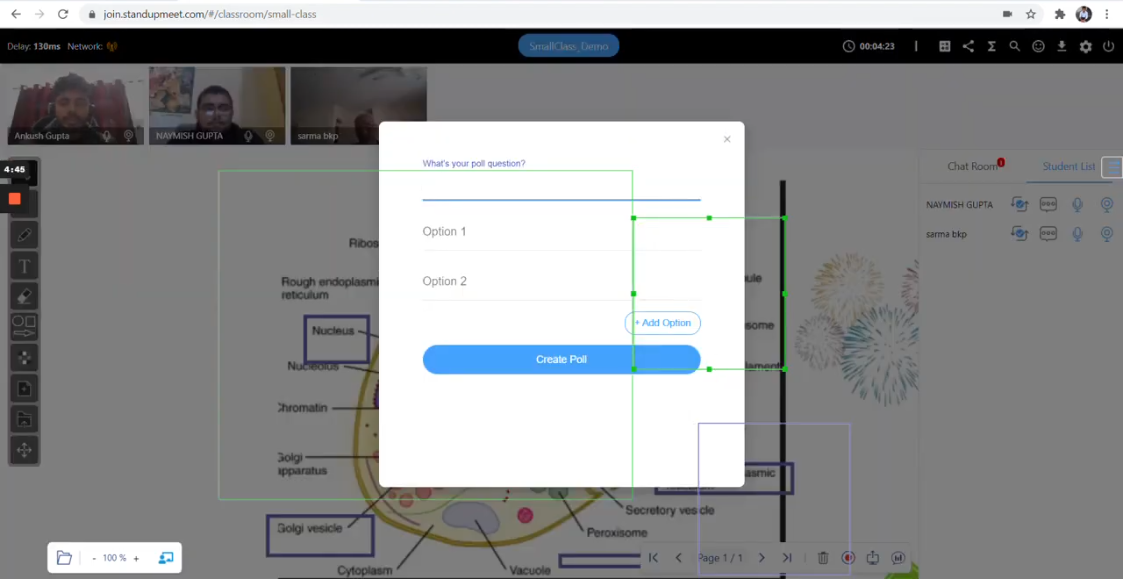
Task: Open the shapes and arrow tool
Action: 24,327
